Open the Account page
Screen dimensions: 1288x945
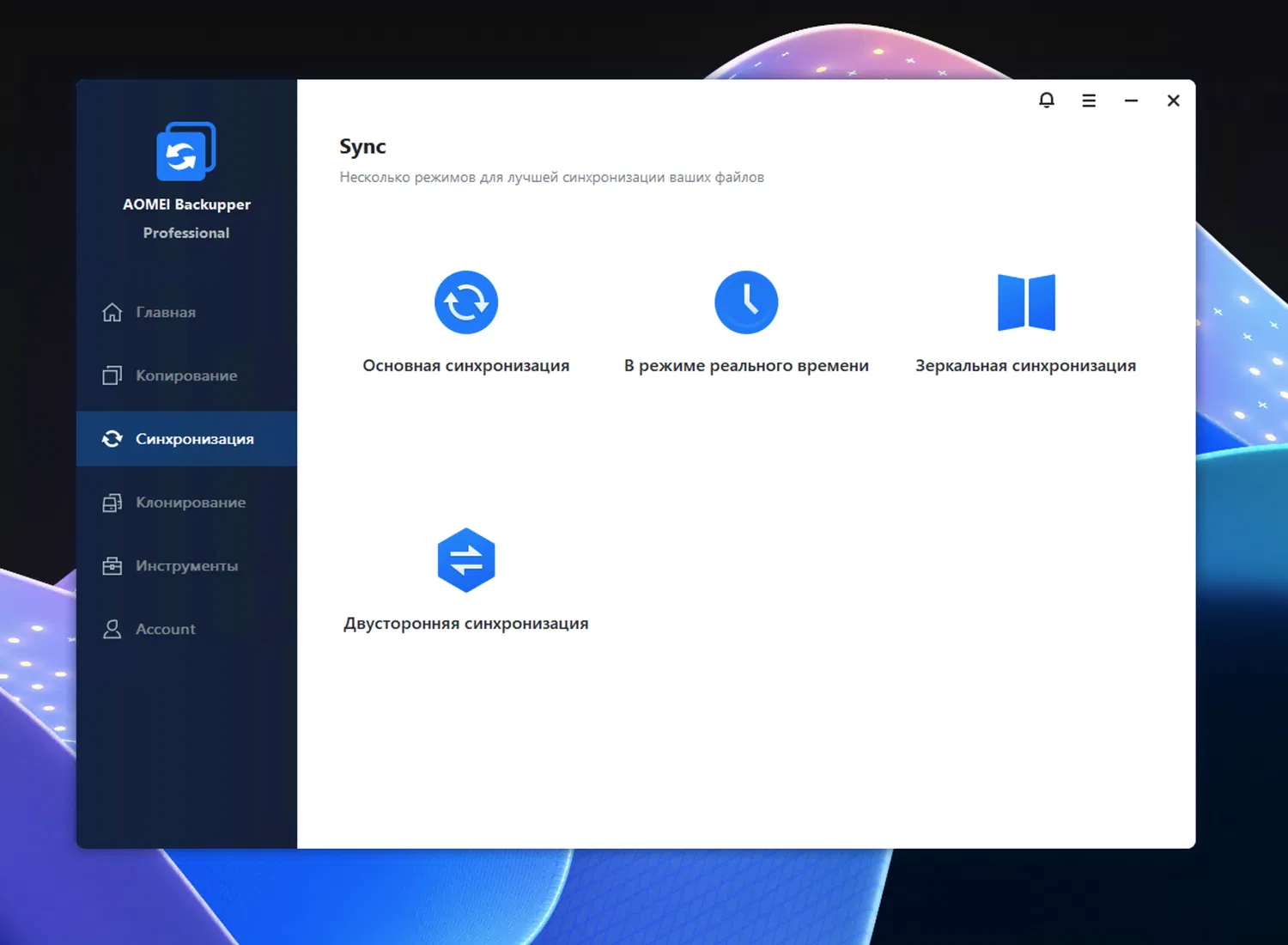coord(186,629)
